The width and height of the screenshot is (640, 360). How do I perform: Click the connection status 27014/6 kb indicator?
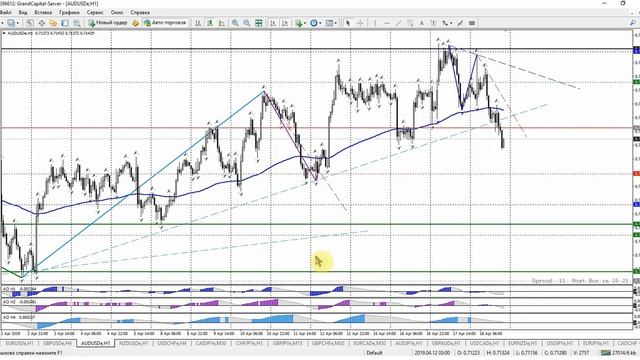(619, 353)
